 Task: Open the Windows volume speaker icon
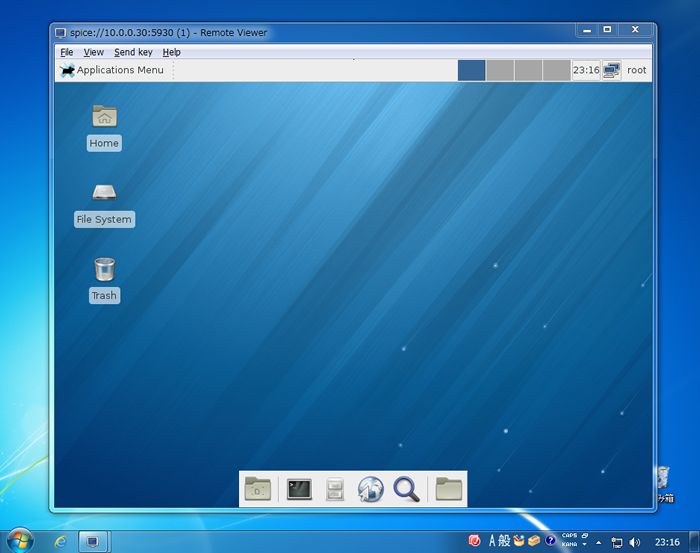coord(634,542)
